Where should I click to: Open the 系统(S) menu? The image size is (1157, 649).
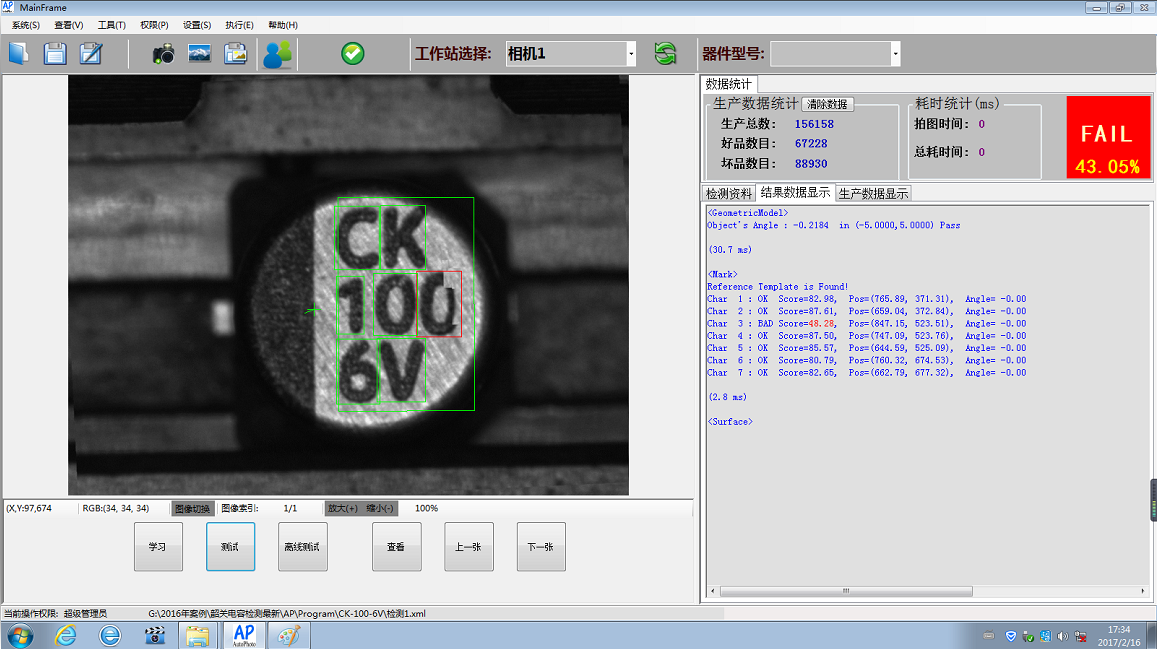pyautogui.click(x=26, y=25)
